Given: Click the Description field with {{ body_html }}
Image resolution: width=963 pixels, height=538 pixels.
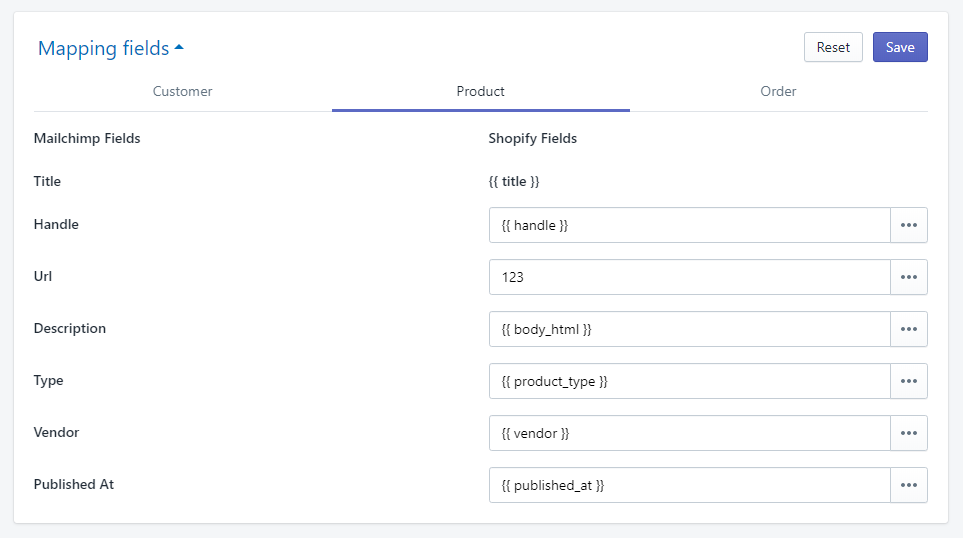Looking at the screenshot, I should pyautogui.click(x=689, y=329).
